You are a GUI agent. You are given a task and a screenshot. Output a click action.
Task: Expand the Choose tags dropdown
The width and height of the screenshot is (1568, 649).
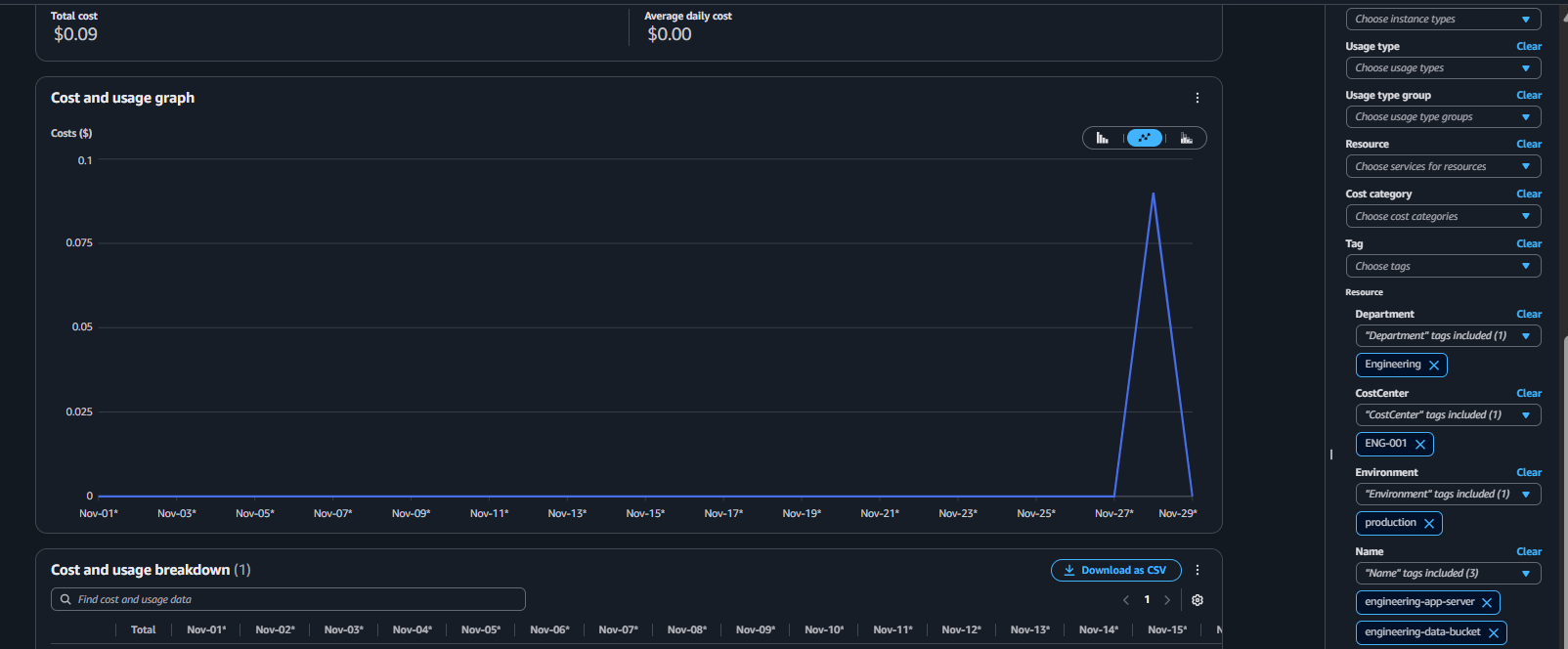(x=1443, y=267)
